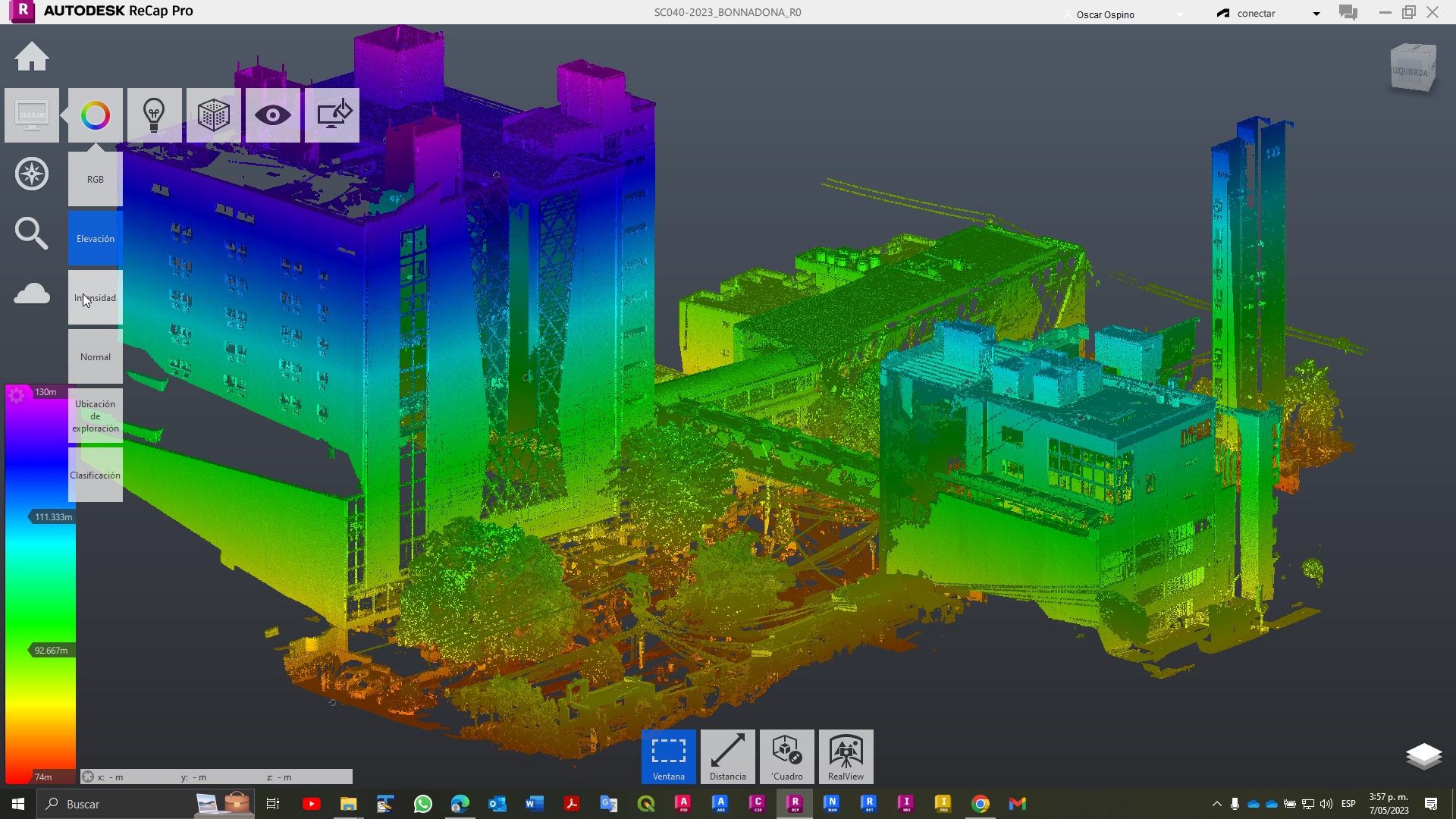
Task: Open the search magnifier tool
Action: (x=32, y=234)
